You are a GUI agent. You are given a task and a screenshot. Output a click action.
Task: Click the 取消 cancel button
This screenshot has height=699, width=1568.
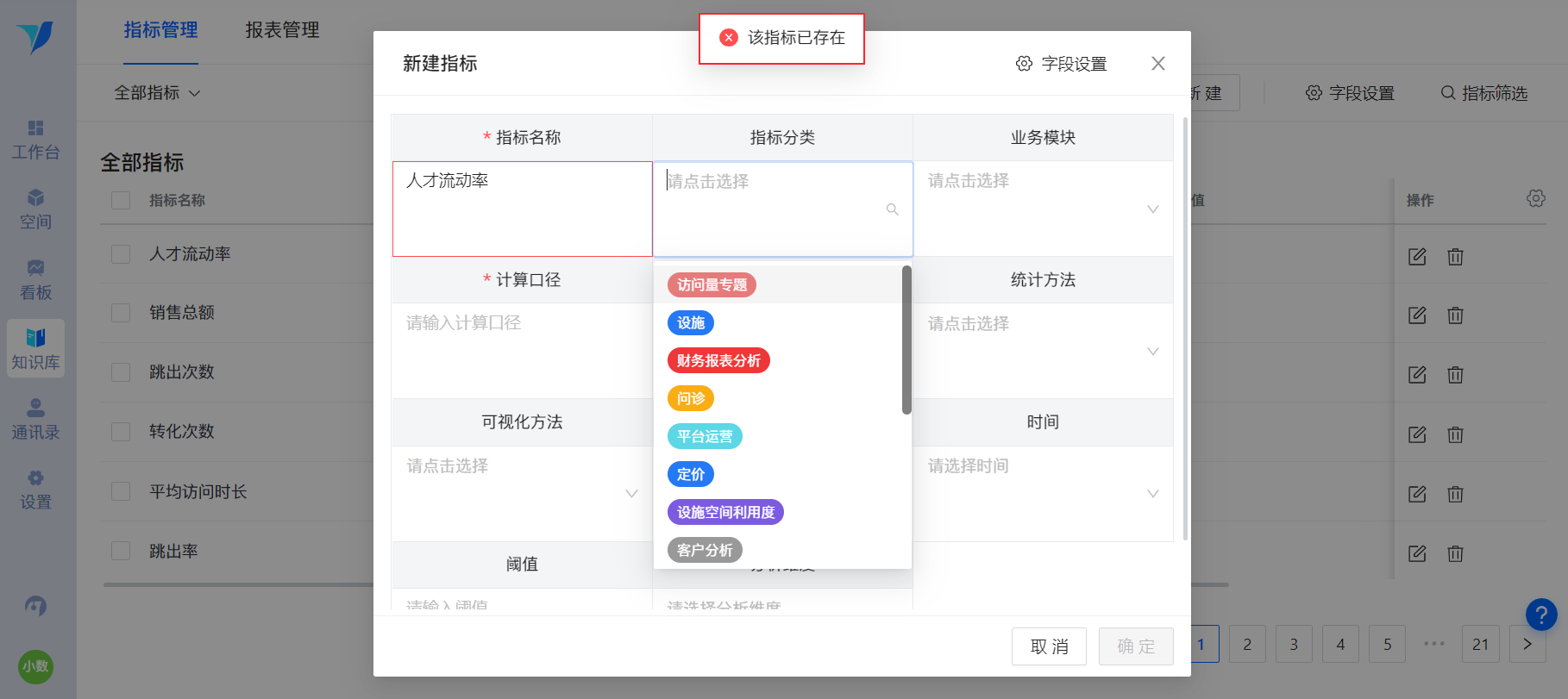pyautogui.click(x=1049, y=646)
